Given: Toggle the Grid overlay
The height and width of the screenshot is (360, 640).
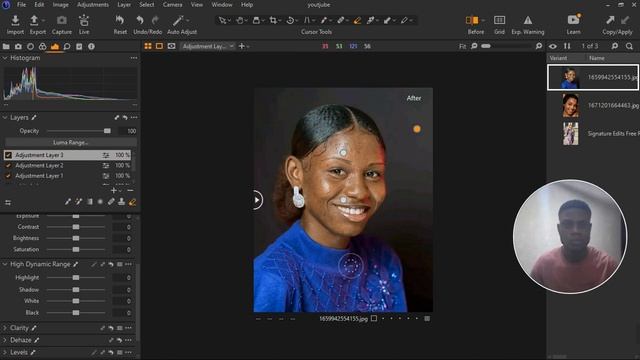Looking at the screenshot, I should [499, 20].
